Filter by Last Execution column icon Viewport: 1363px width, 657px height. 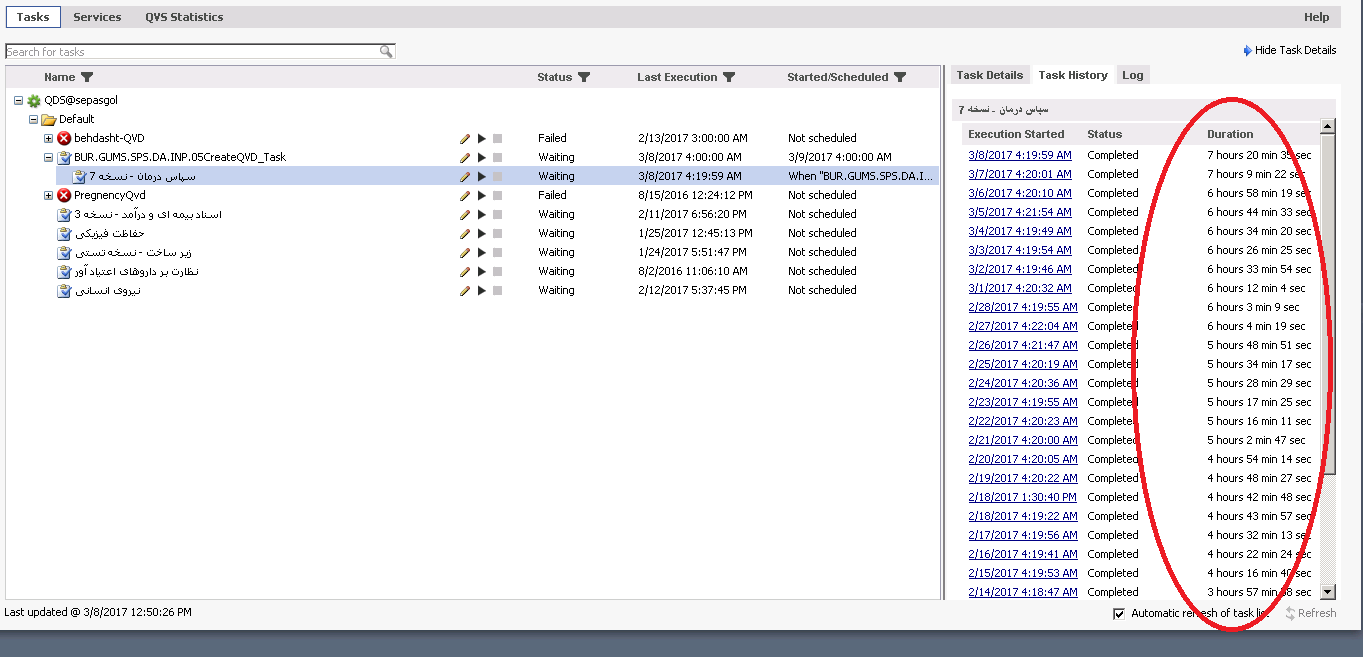[729, 77]
